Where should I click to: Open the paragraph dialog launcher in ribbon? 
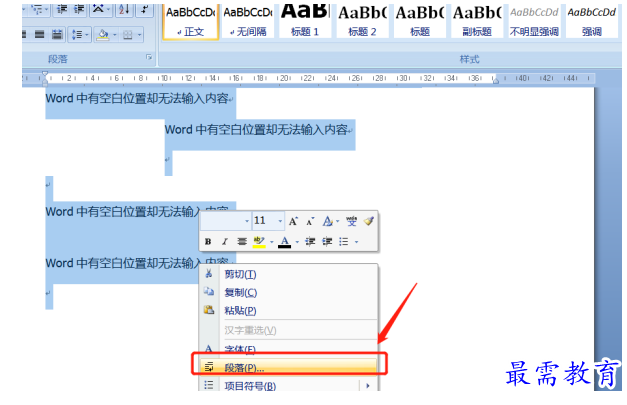[149, 58]
